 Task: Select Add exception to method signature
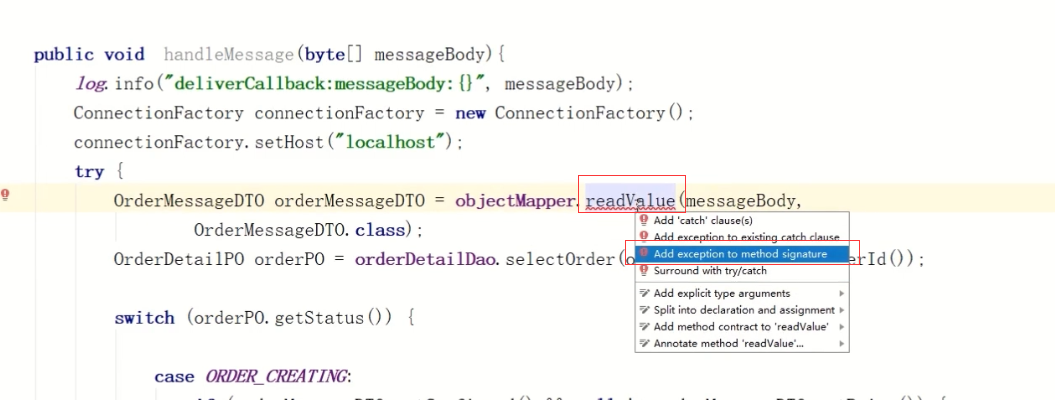(741, 254)
